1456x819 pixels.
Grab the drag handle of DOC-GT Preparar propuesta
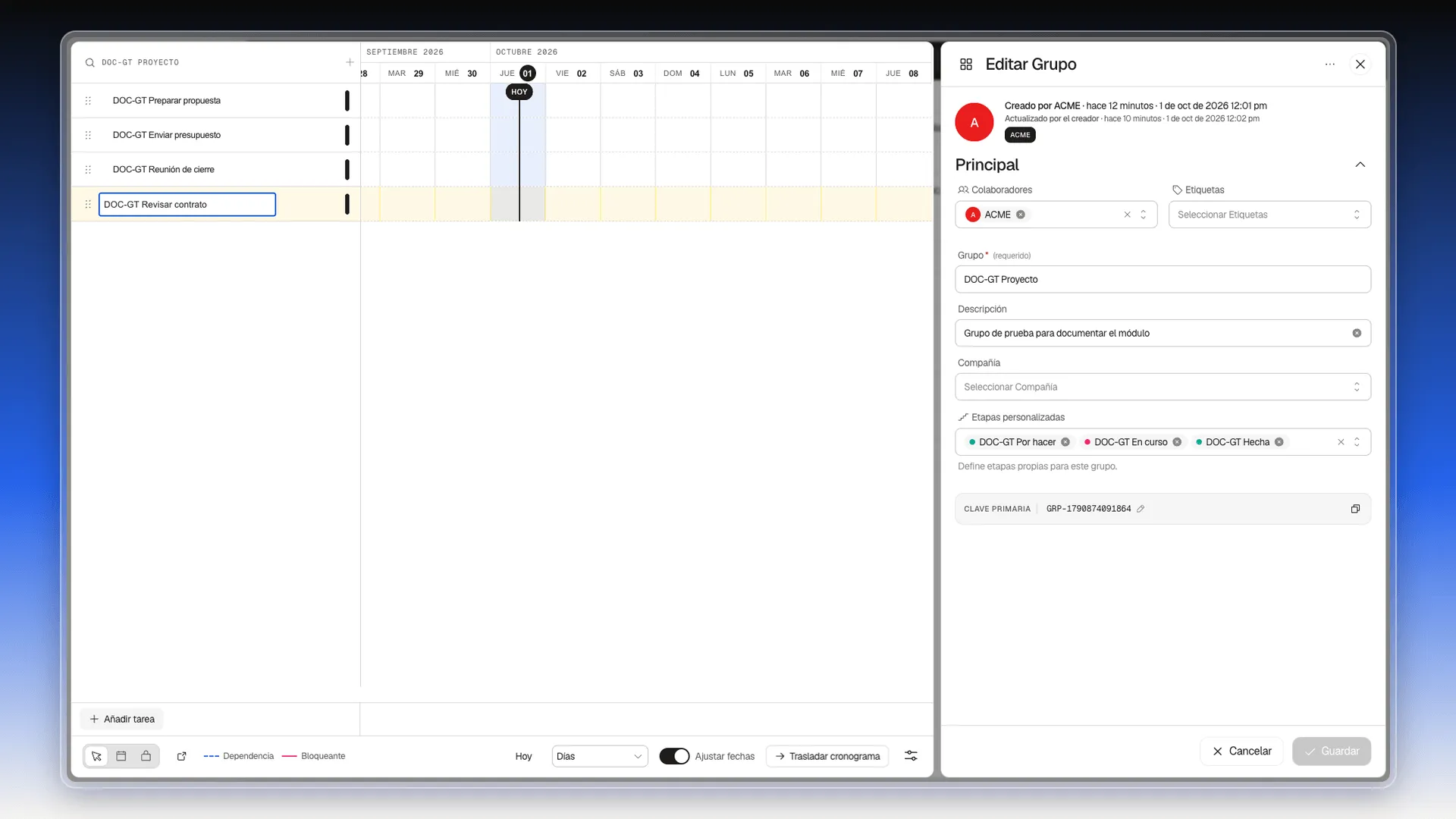pos(88,101)
